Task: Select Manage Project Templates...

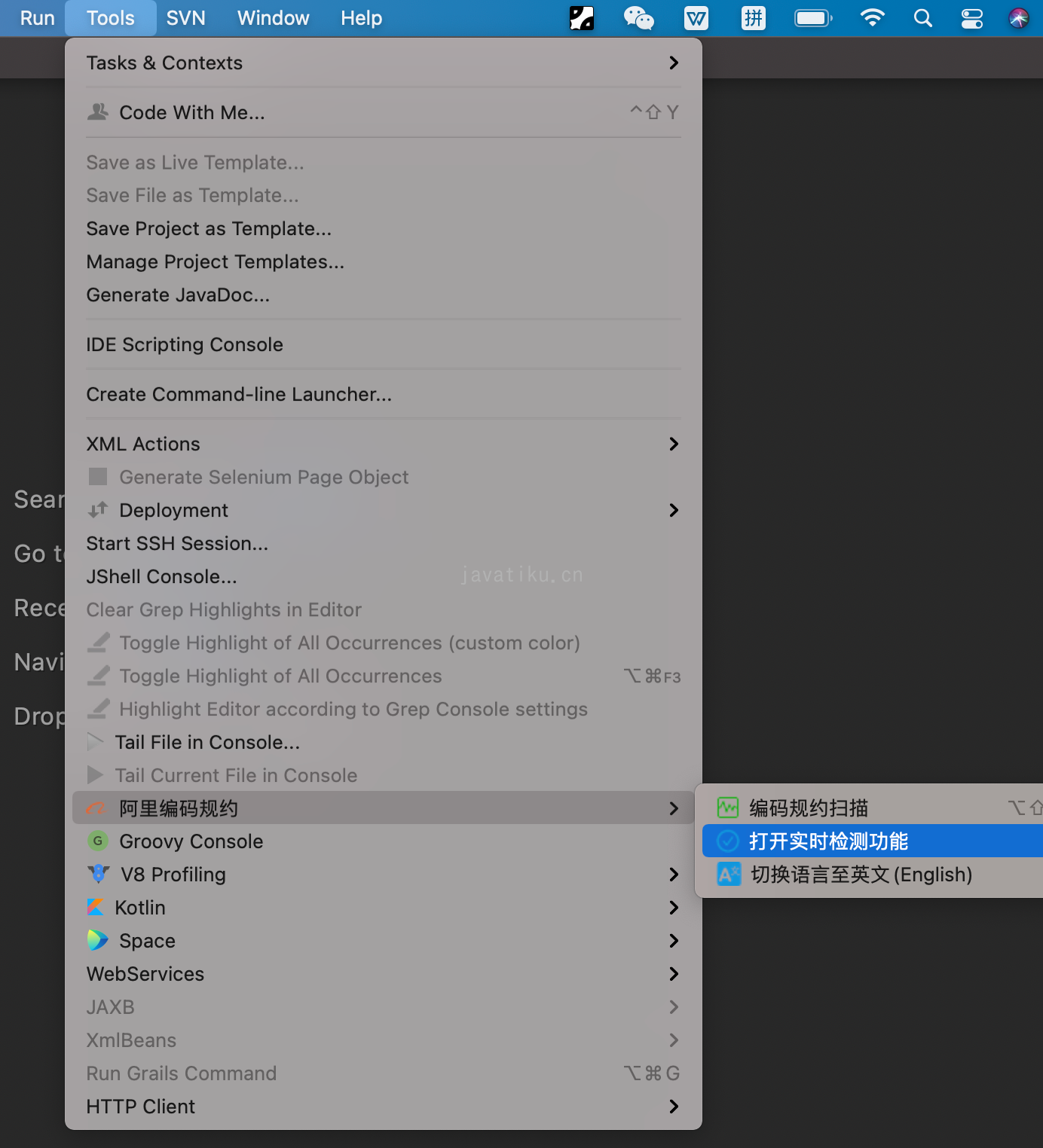Action: 384,261
